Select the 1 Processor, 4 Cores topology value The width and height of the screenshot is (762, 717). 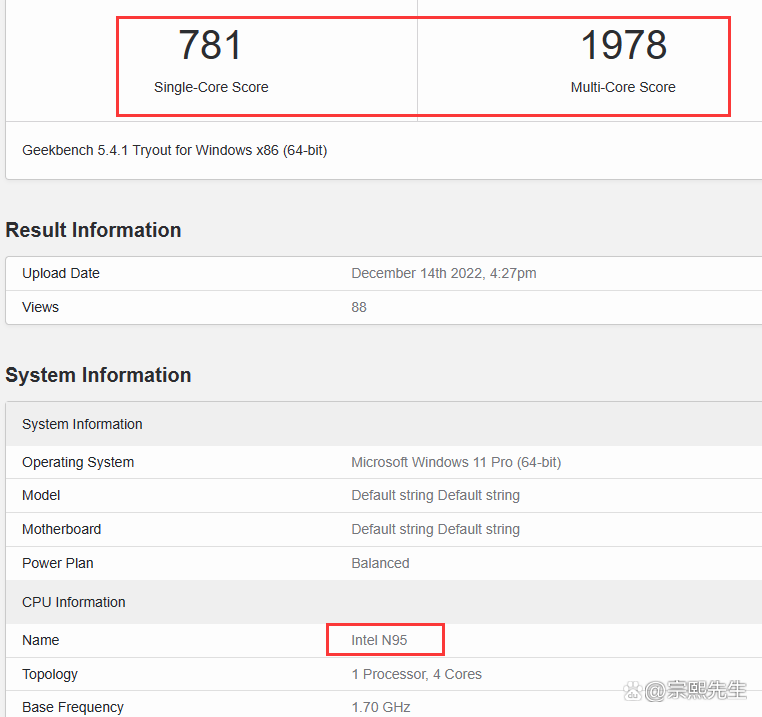pyautogui.click(x=416, y=674)
